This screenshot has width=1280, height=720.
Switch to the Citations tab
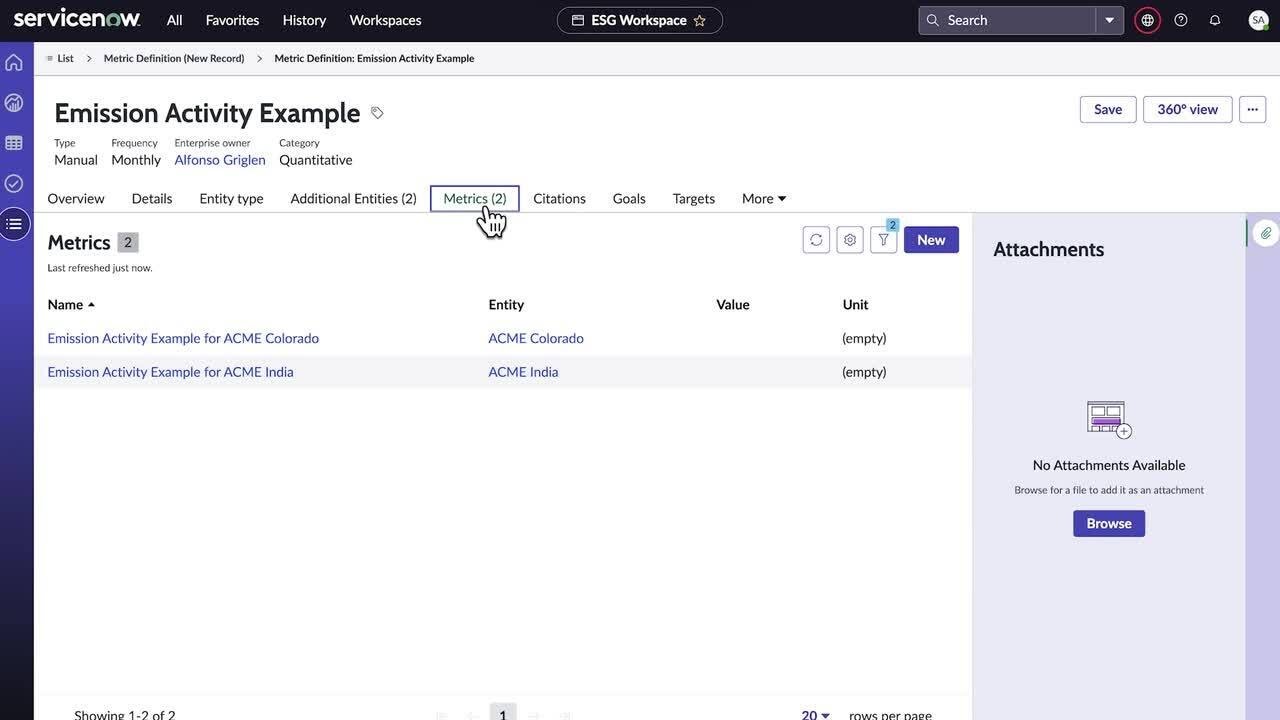[559, 198]
